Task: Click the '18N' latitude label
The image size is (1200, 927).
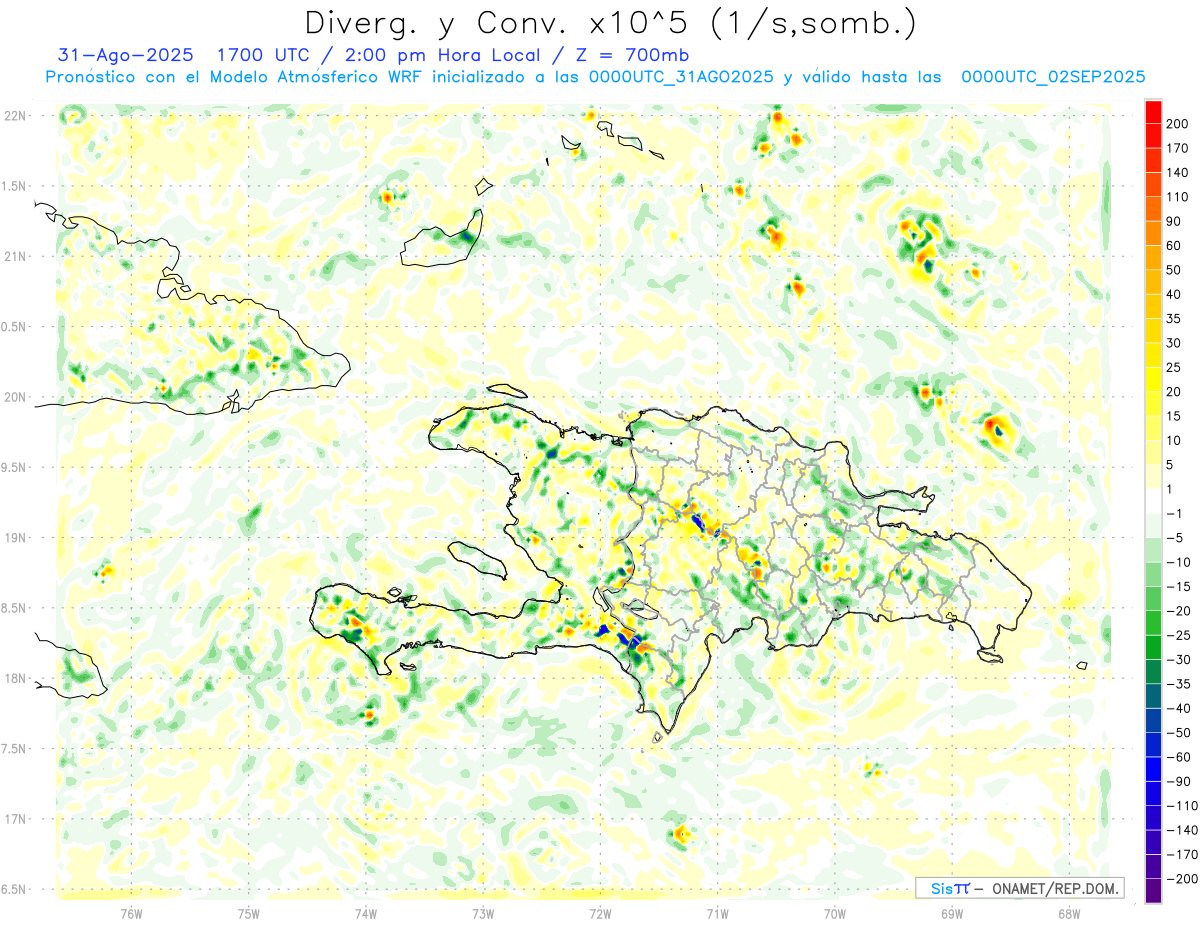Action: (16, 679)
